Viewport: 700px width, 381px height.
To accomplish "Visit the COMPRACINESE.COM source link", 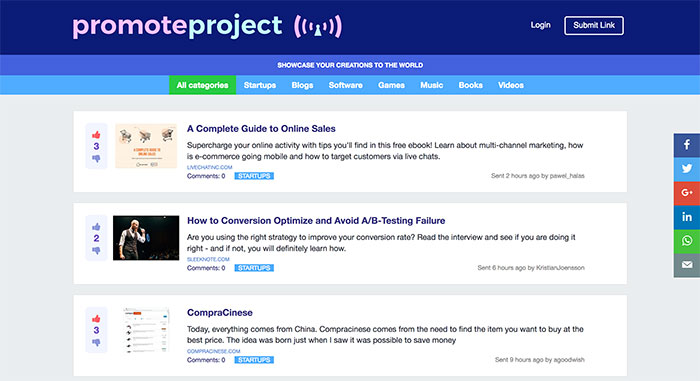I will [x=213, y=351].
